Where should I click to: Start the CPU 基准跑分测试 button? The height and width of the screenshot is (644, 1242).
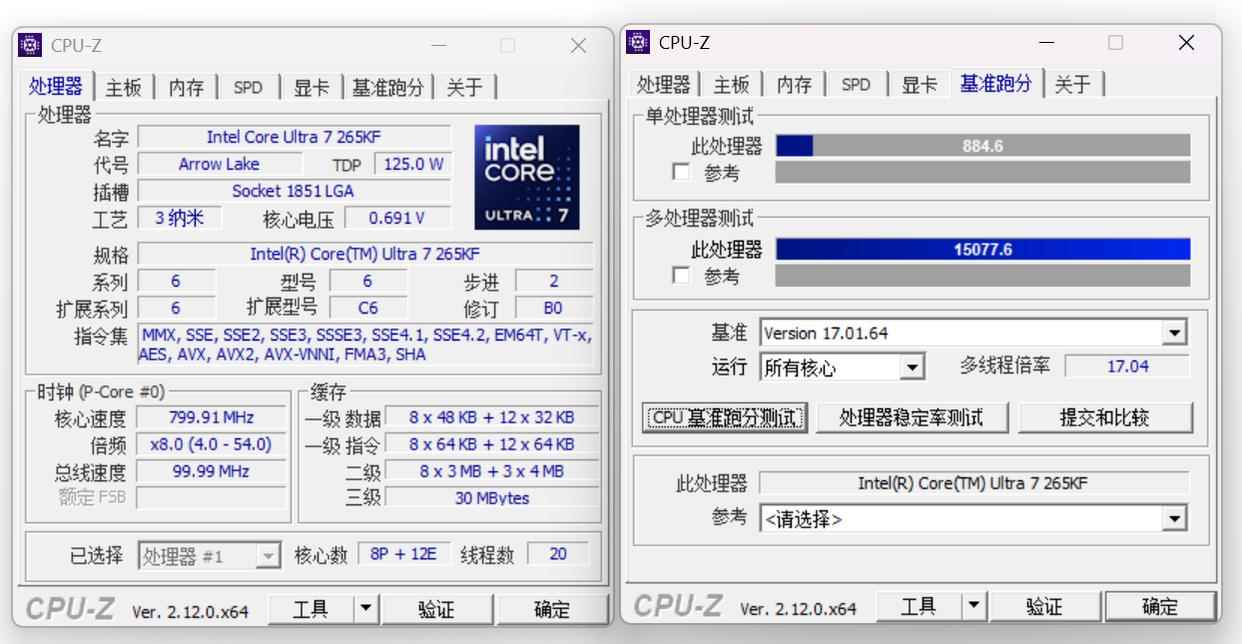[726, 418]
